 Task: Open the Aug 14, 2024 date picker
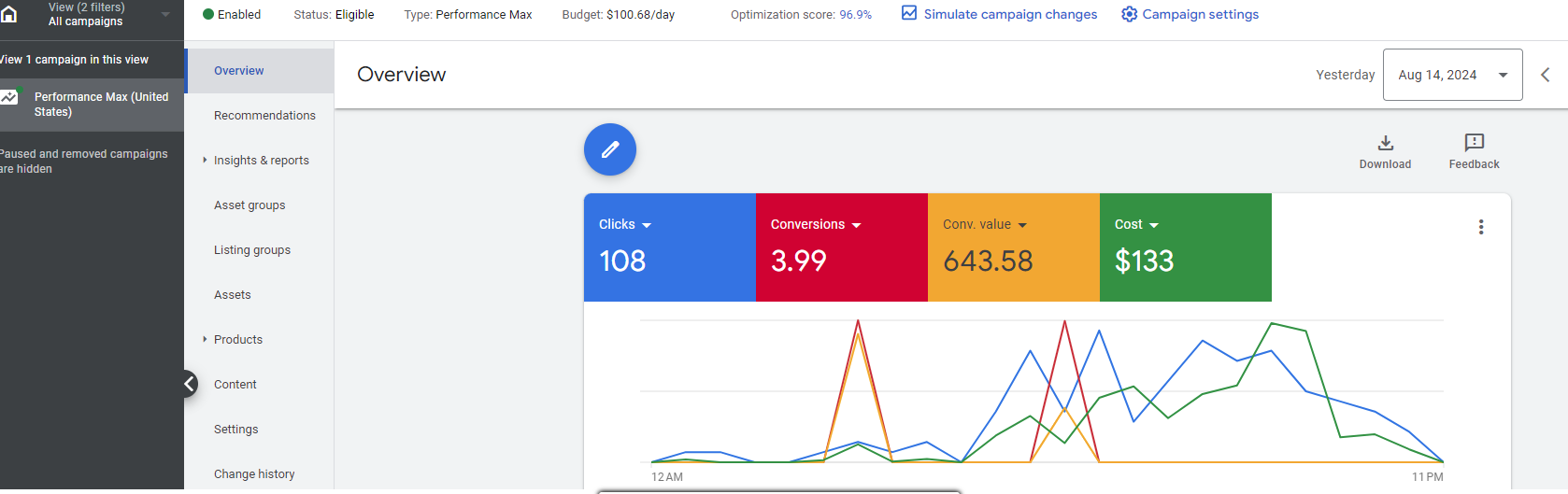pos(1452,75)
